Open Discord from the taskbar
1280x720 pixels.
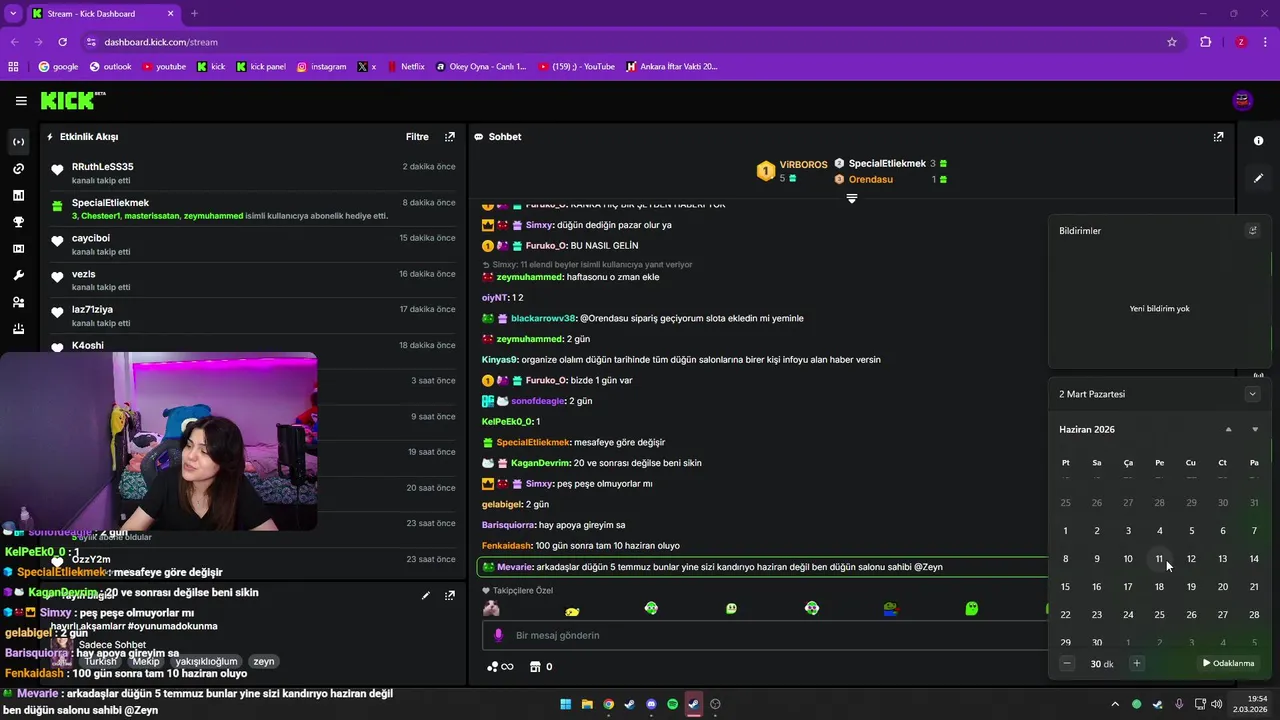click(x=651, y=704)
